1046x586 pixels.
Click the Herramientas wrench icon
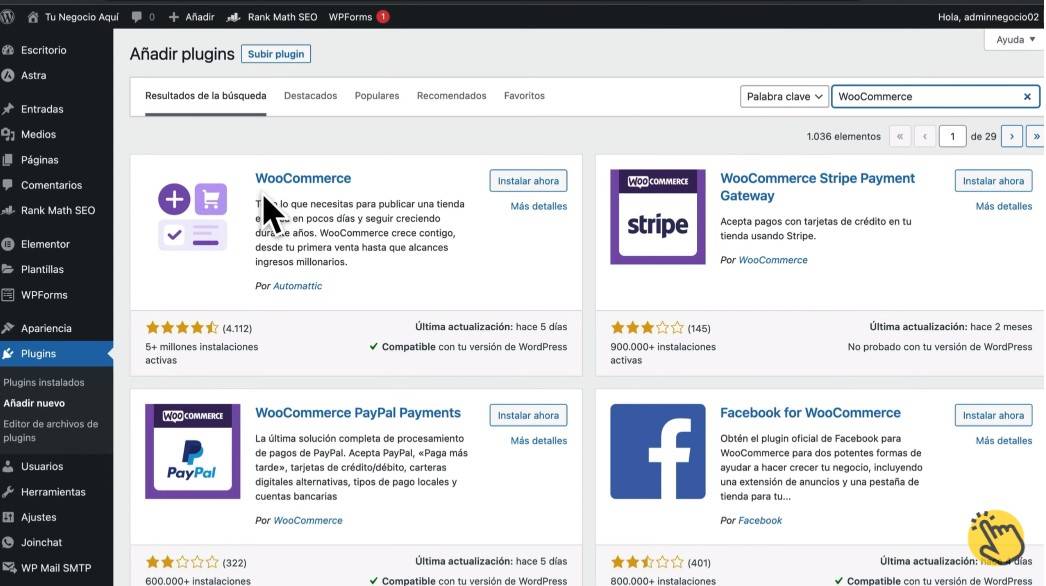[x=8, y=492]
